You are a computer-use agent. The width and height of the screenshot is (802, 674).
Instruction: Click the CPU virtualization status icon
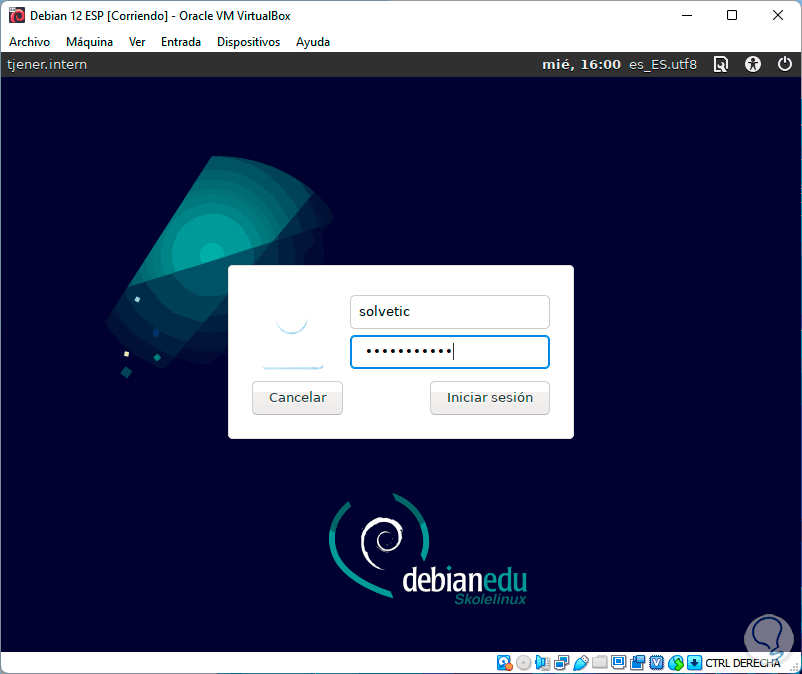tap(657, 663)
